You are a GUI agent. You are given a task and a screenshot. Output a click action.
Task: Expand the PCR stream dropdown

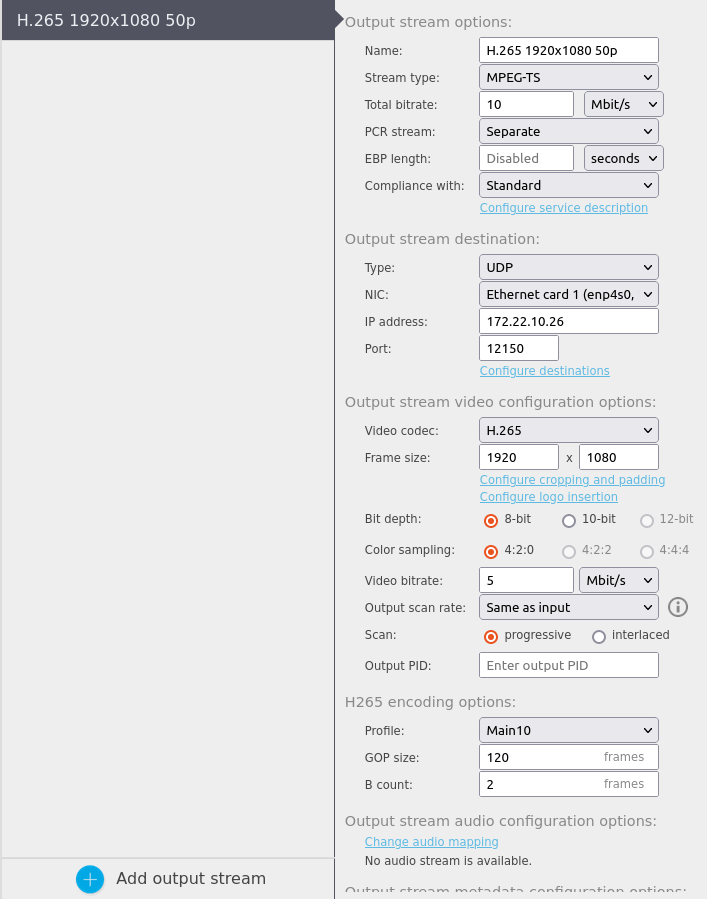(x=569, y=131)
